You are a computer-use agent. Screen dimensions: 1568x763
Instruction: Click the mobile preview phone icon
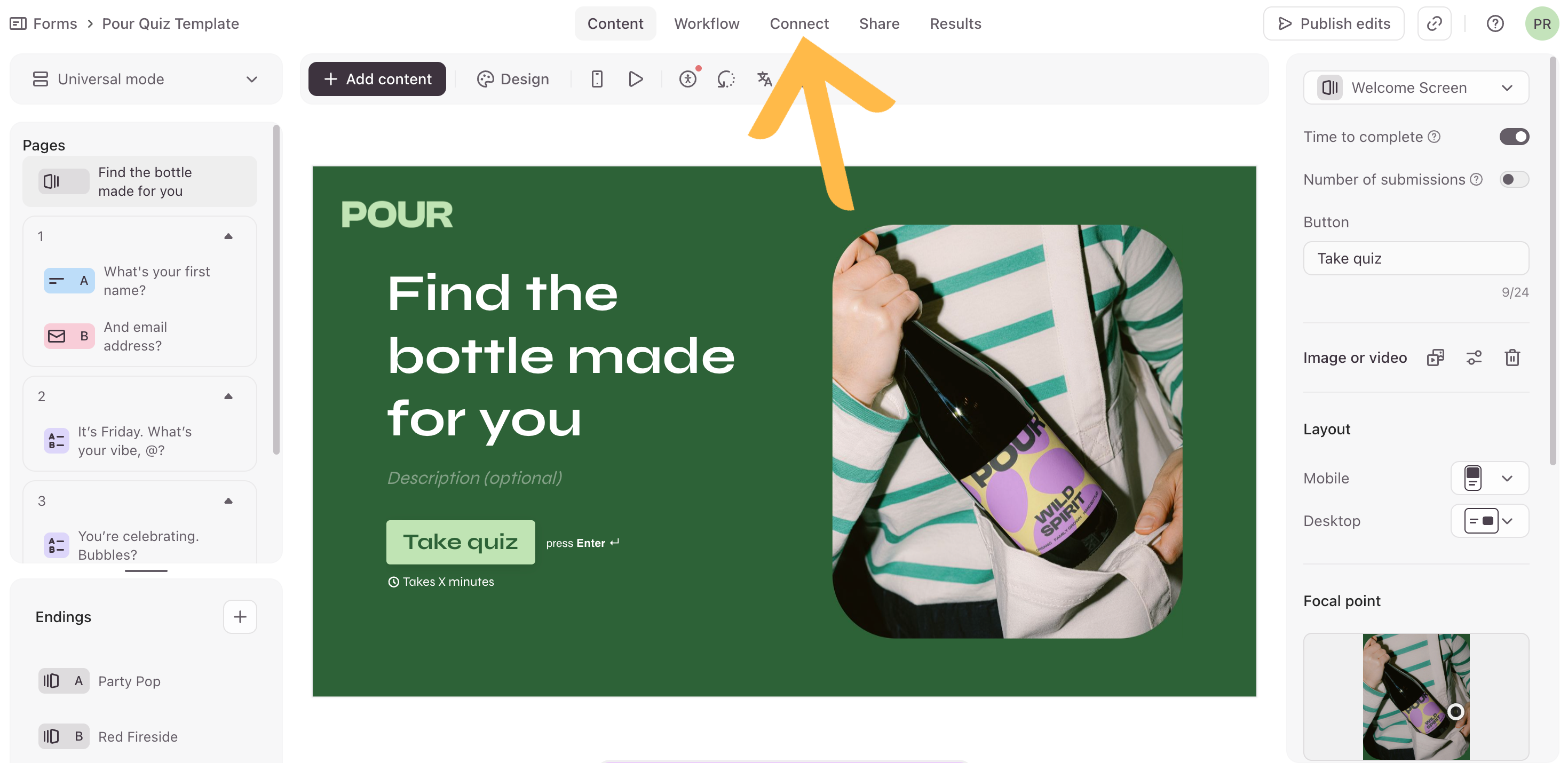click(x=597, y=79)
